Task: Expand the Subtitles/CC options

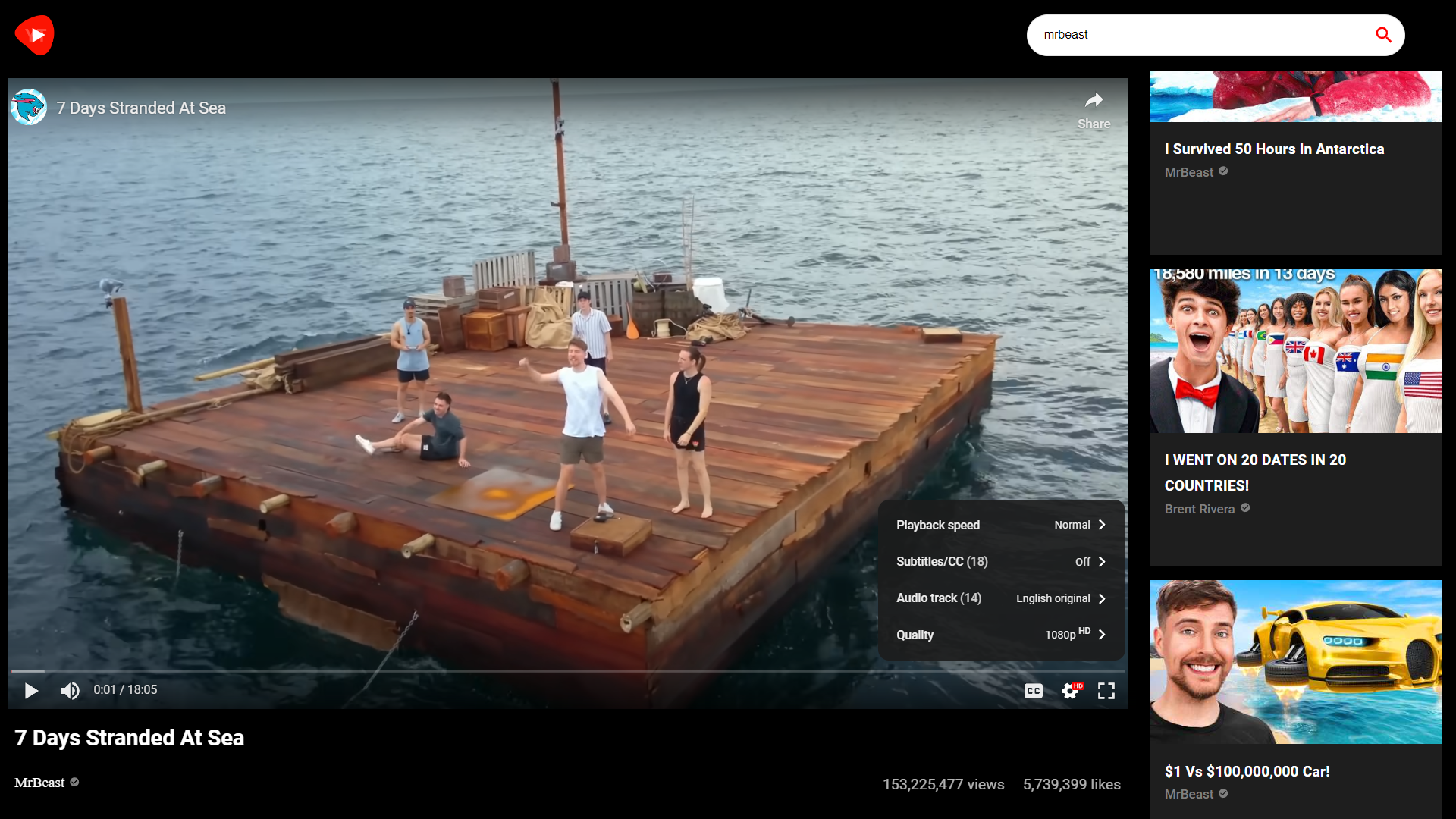Action: pyautogui.click(x=1000, y=561)
